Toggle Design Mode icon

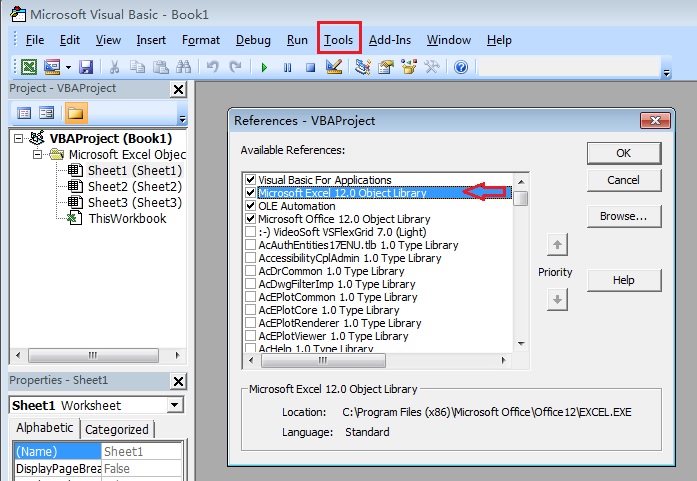point(333,67)
